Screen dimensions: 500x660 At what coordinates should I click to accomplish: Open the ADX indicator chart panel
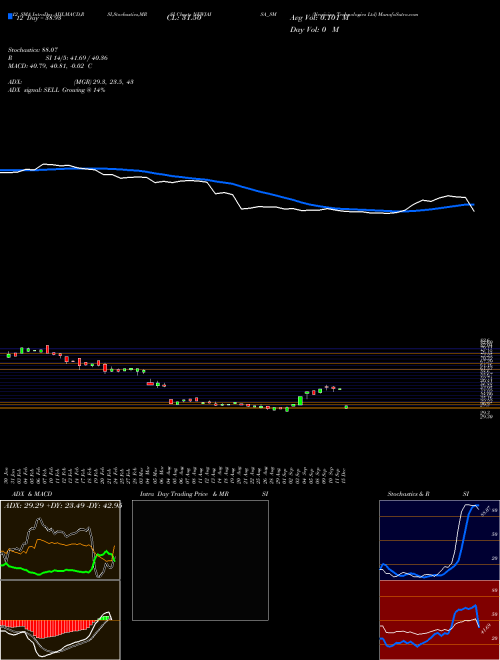click(x=60, y=539)
